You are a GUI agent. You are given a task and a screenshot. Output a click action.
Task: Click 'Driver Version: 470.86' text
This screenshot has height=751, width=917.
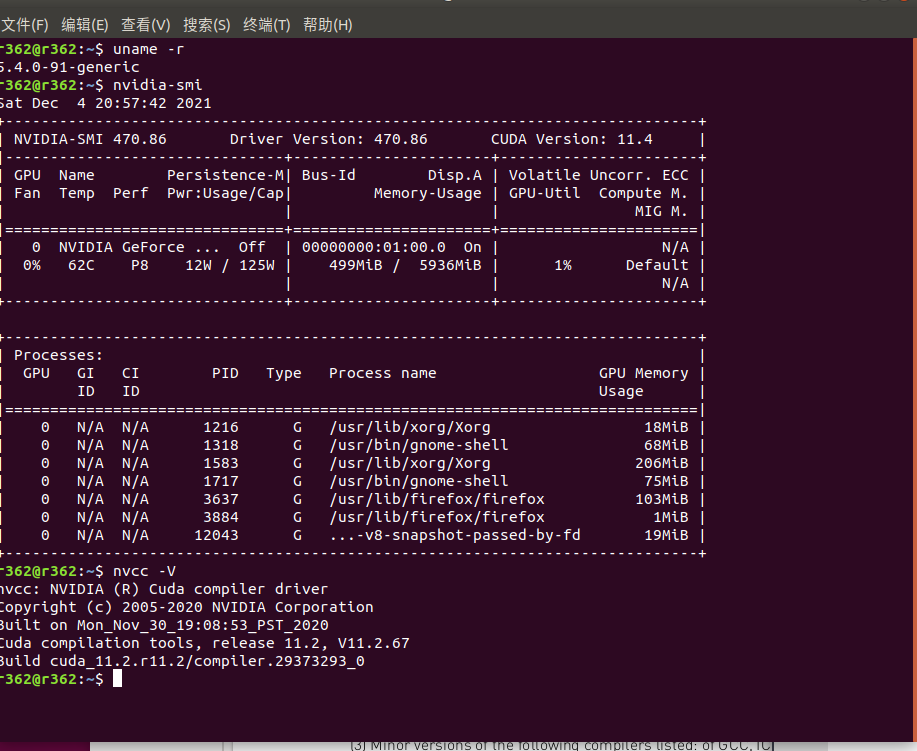click(x=329, y=139)
